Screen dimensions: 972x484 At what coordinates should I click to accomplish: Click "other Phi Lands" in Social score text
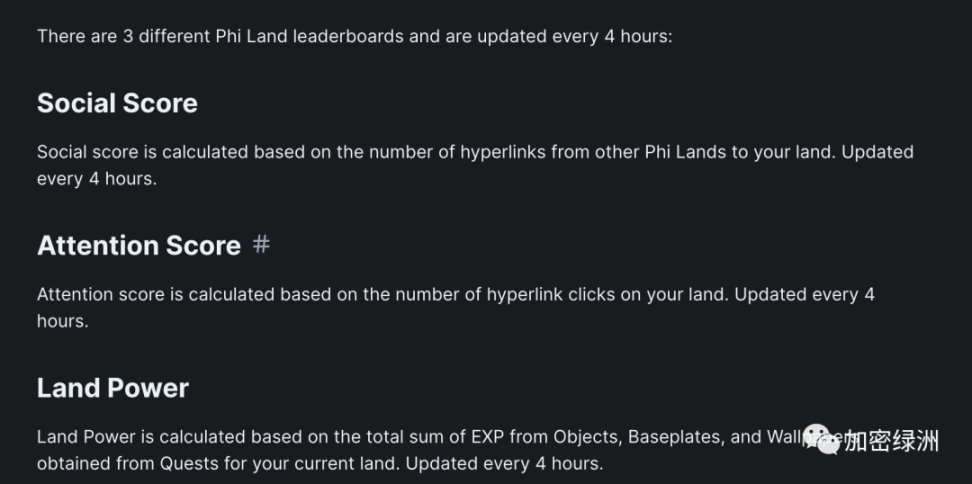tap(660, 152)
